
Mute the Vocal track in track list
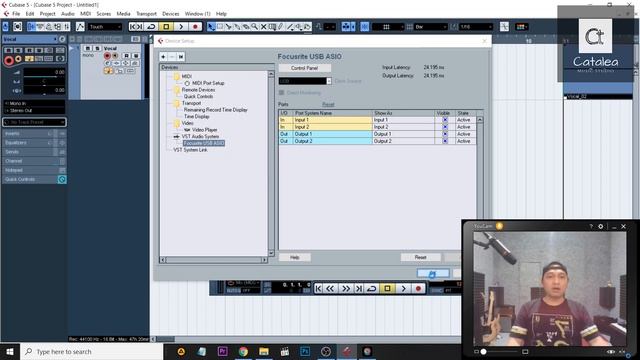(x=87, y=48)
